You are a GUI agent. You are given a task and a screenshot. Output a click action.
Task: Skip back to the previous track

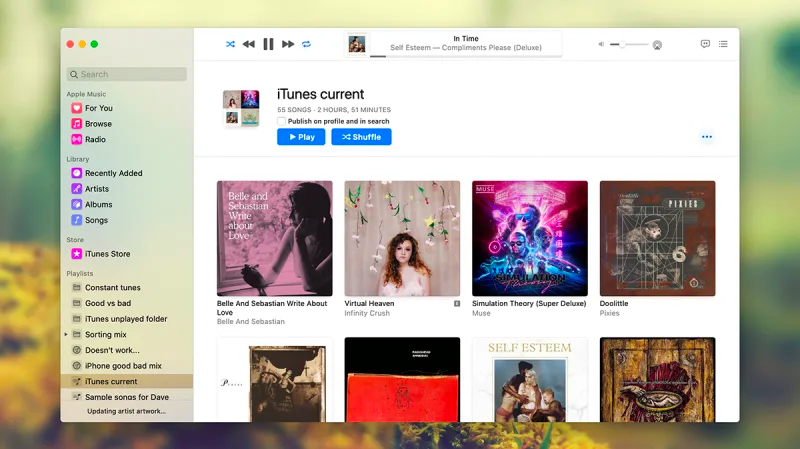pos(248,44)
